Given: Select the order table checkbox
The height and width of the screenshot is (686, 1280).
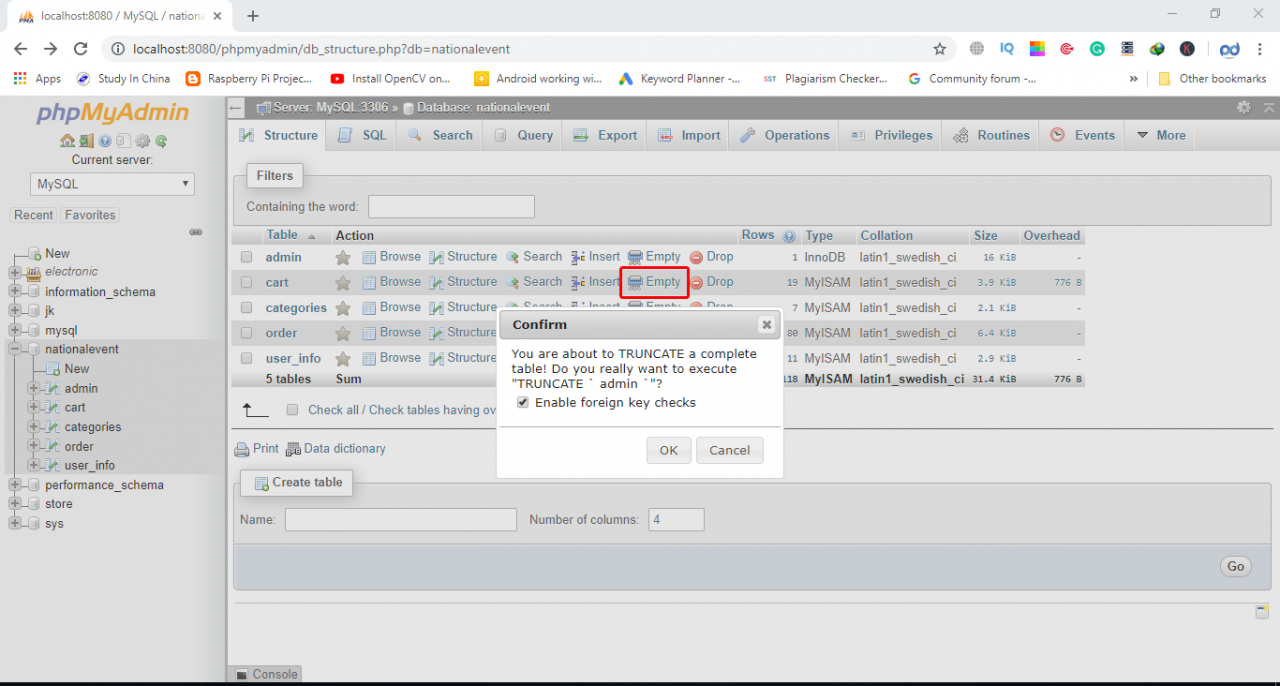Looking at the screenshot, I should pos(246,333).
